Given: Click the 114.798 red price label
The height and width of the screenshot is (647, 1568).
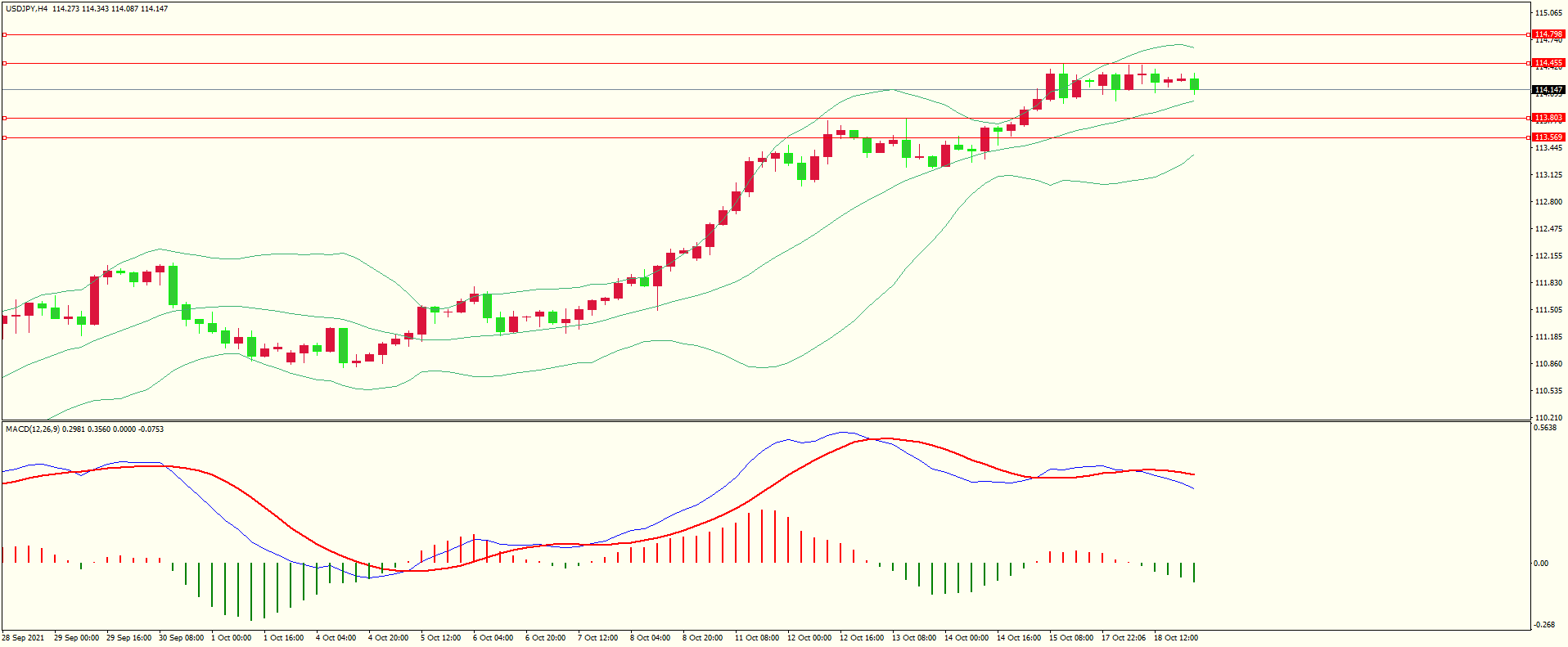Looking at the screenshot, I should (1548, 34).
